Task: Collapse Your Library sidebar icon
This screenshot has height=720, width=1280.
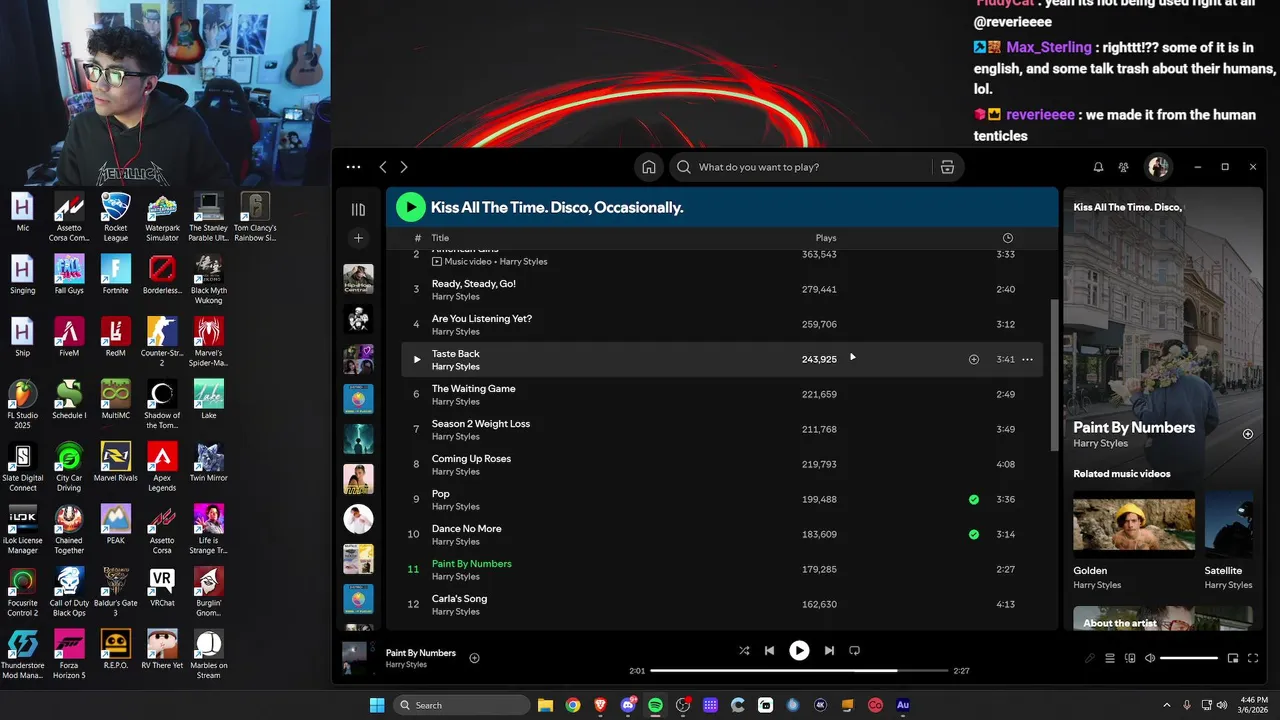Action: pos(358,209)
